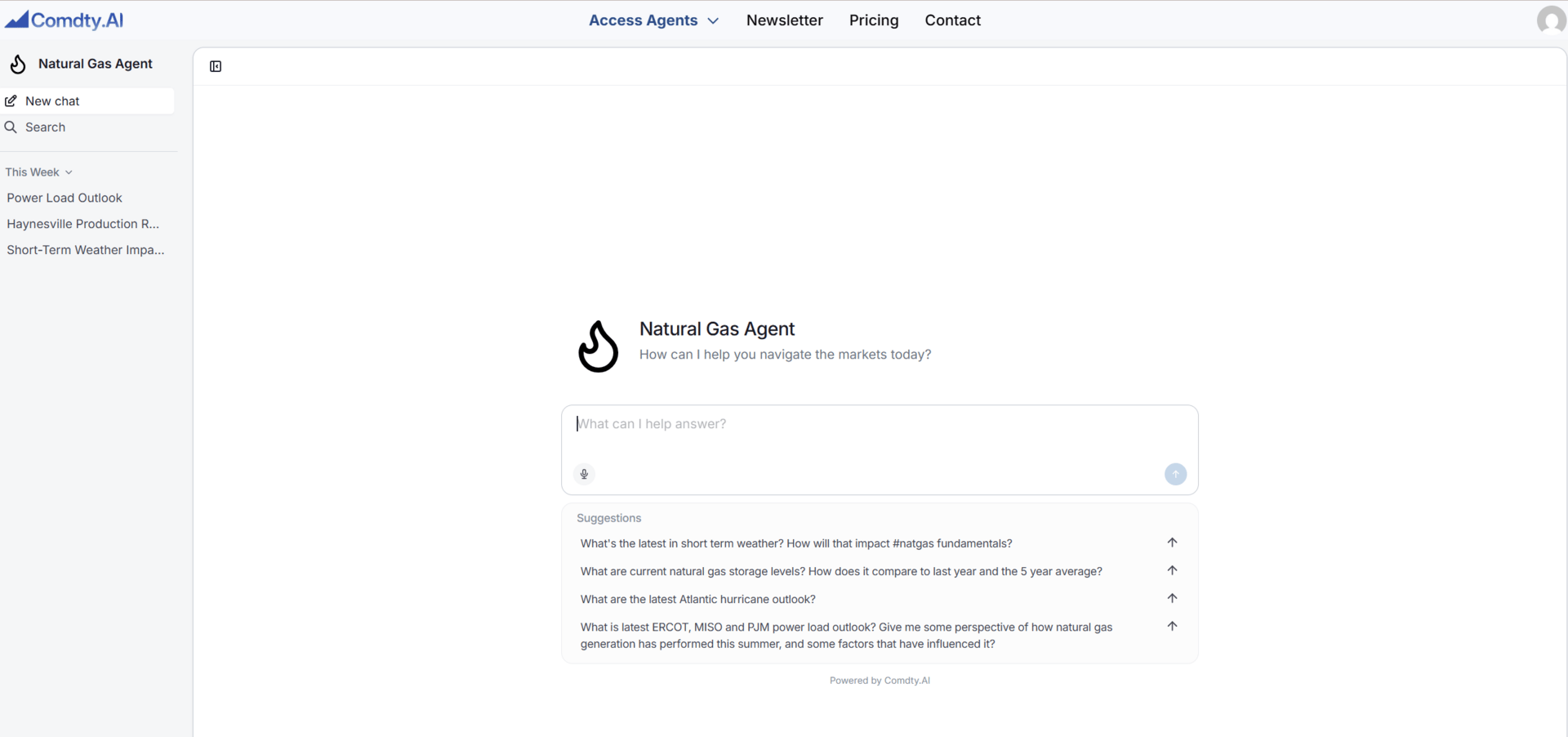This screenshot has width=1568, height=737.
Task: Open the Short-Term Weather Impact chat
Action: click(x=86, y=250)
